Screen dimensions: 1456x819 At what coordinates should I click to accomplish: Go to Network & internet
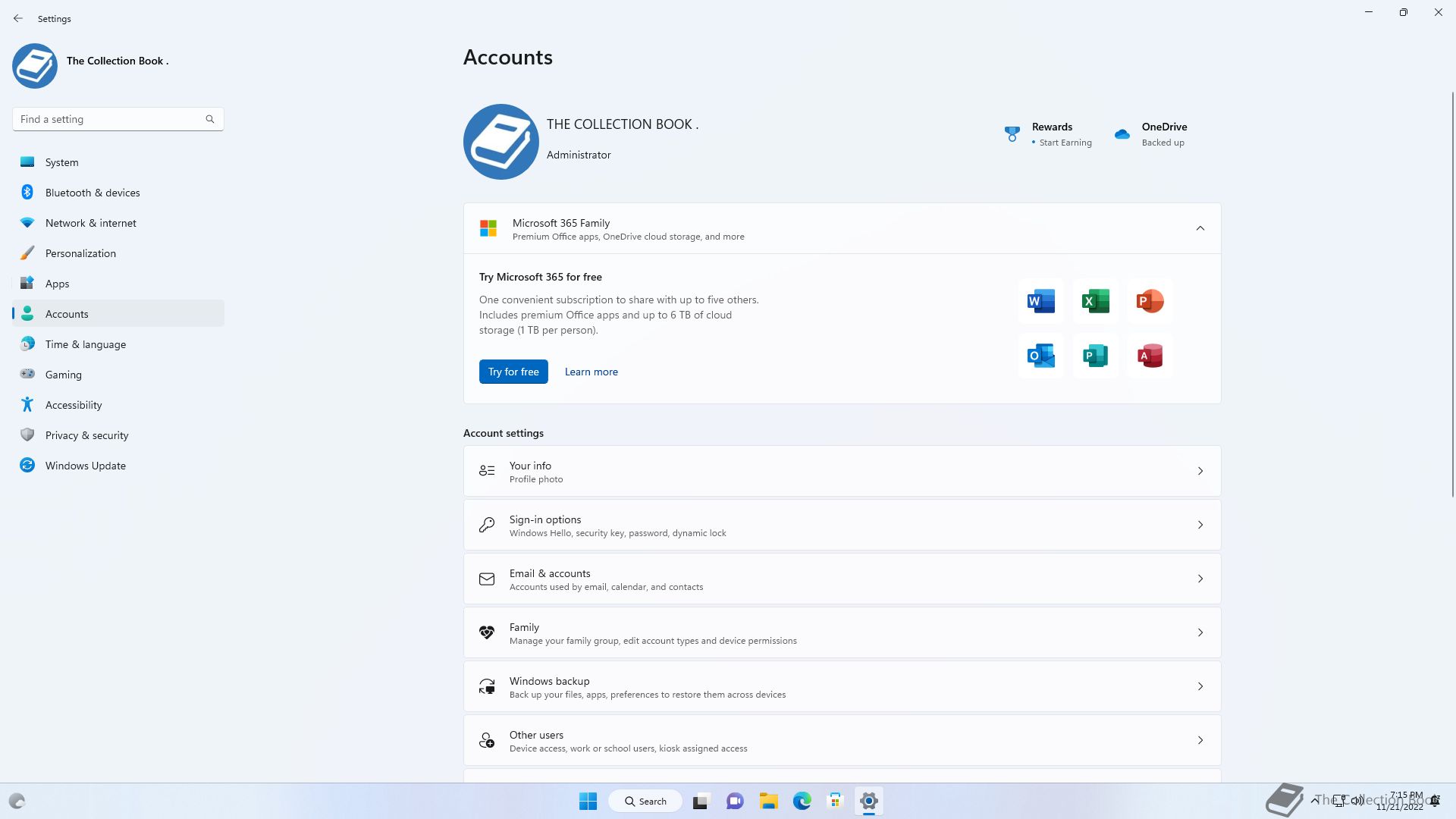(x=118, y=223)
